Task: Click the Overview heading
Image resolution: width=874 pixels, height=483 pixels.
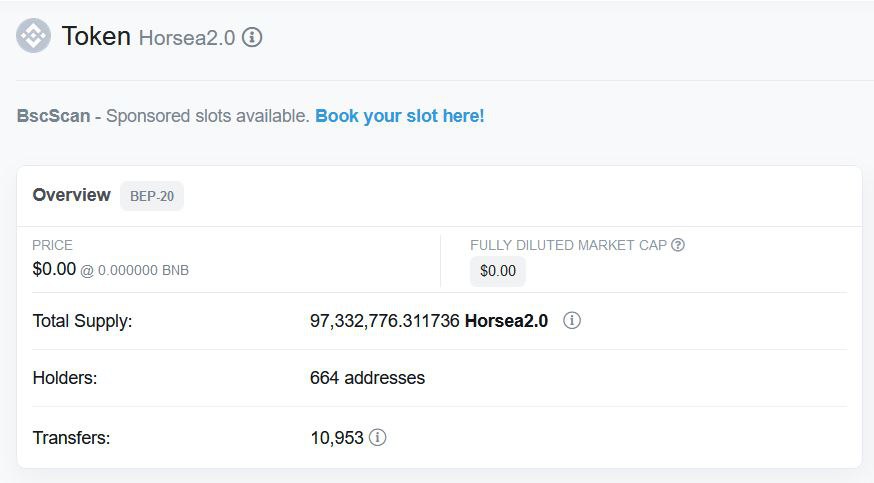Action: 71,195
